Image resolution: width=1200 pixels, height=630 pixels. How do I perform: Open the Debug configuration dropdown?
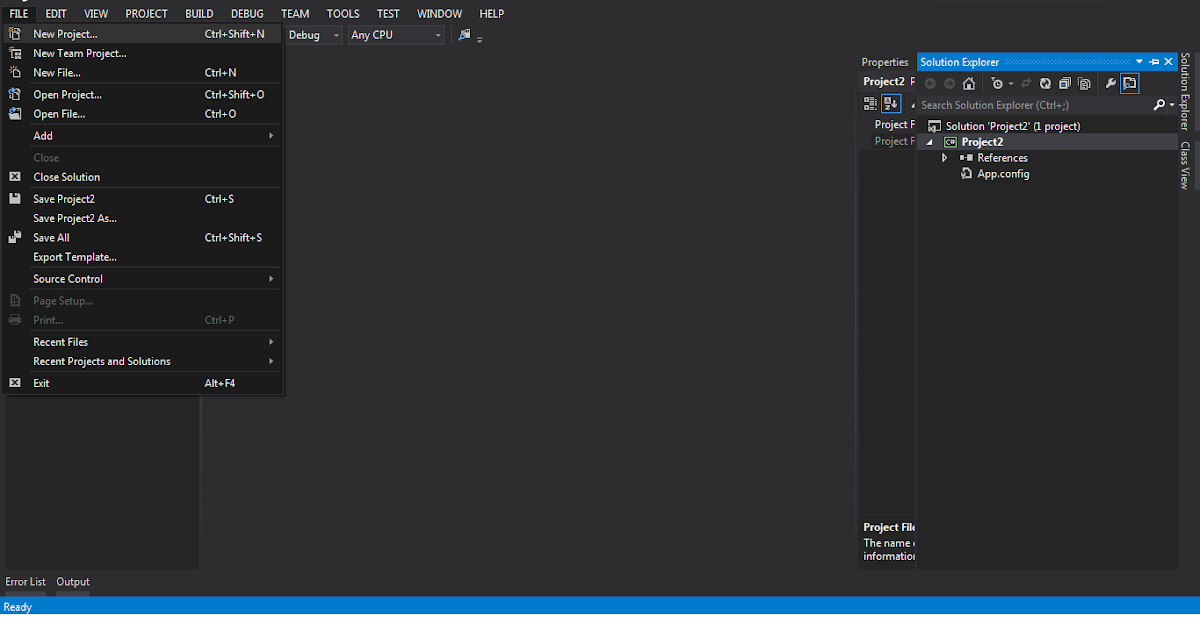tap(336, 34)
